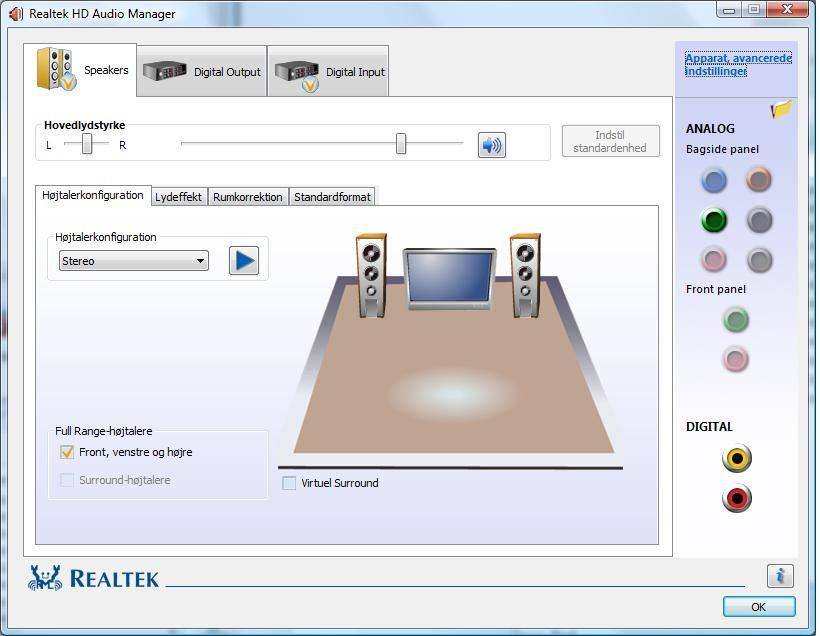
Task: Open the Lydeffekt tab
Action: pyautogui.click(x=179, y=197)
